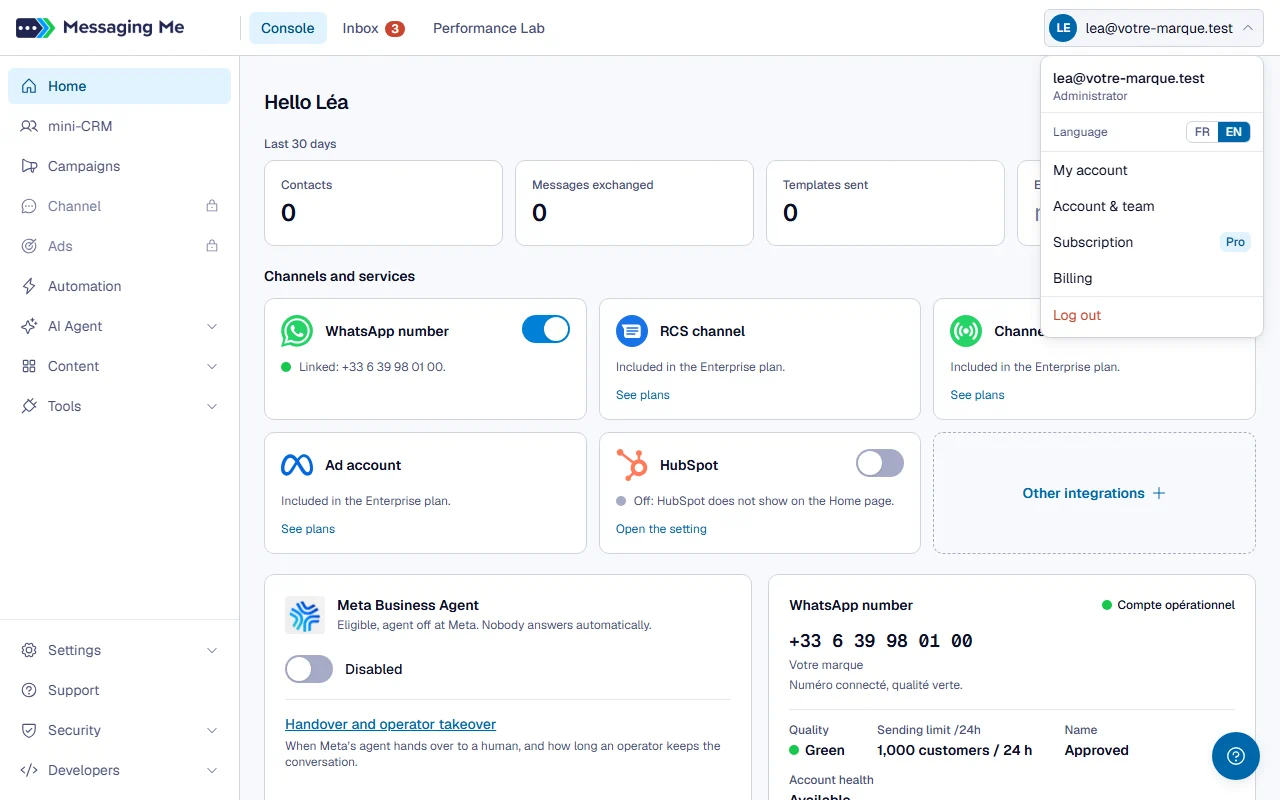Image resolution: width=1280 pixels, height=800 pixels.
Task: Expand the Content submenu chevron
Action: pos(212,366)
